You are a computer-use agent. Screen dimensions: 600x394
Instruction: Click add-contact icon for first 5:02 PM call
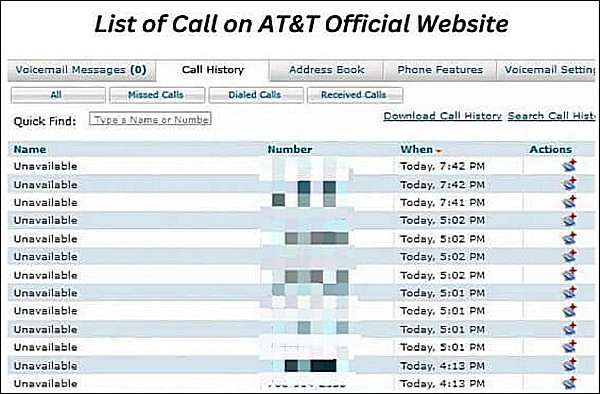pos(569,220)
